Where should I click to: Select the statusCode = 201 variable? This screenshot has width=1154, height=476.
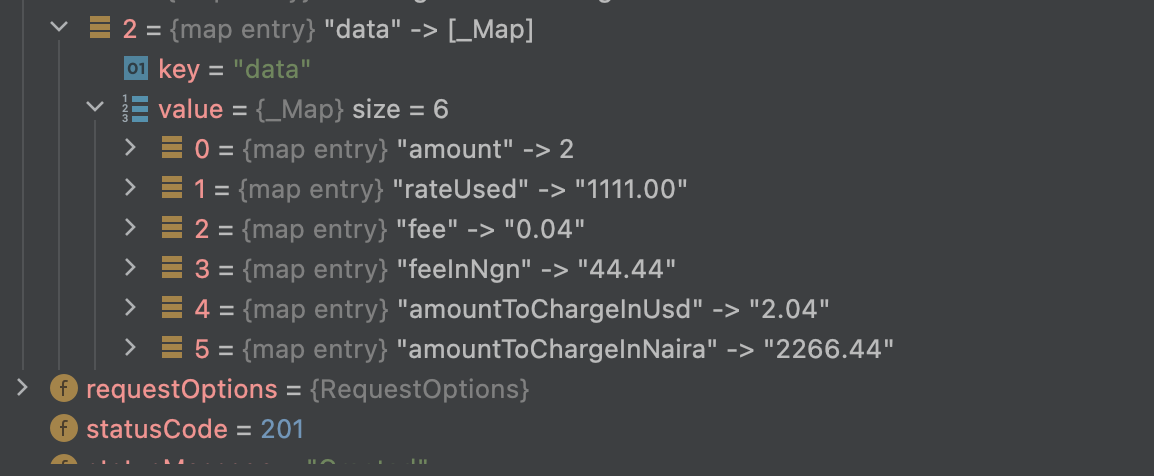coord(194,429)
